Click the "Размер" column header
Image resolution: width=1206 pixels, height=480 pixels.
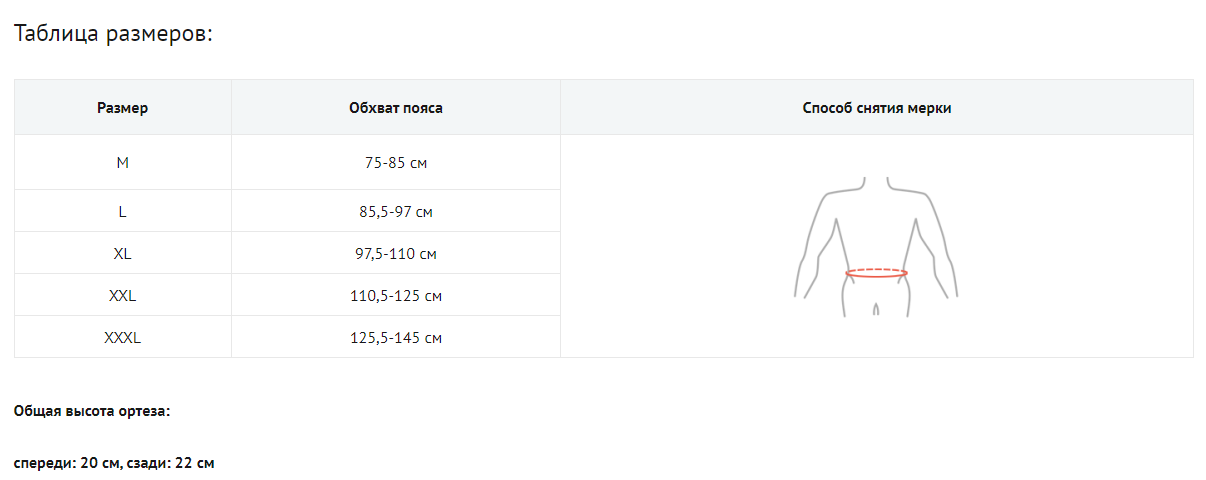(x=123, y=108)
